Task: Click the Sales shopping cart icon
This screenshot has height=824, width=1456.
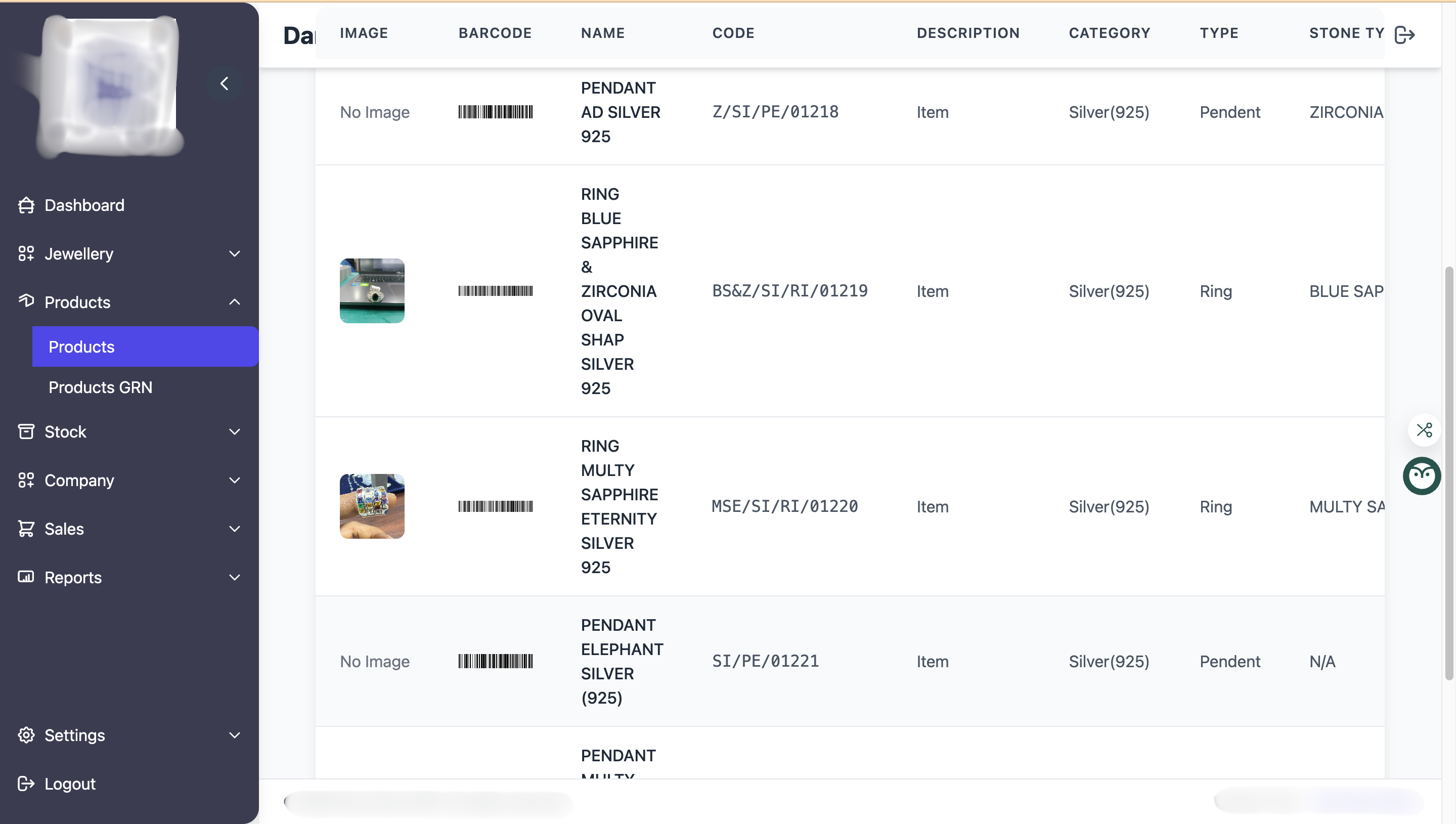Action: click(26, 529)
